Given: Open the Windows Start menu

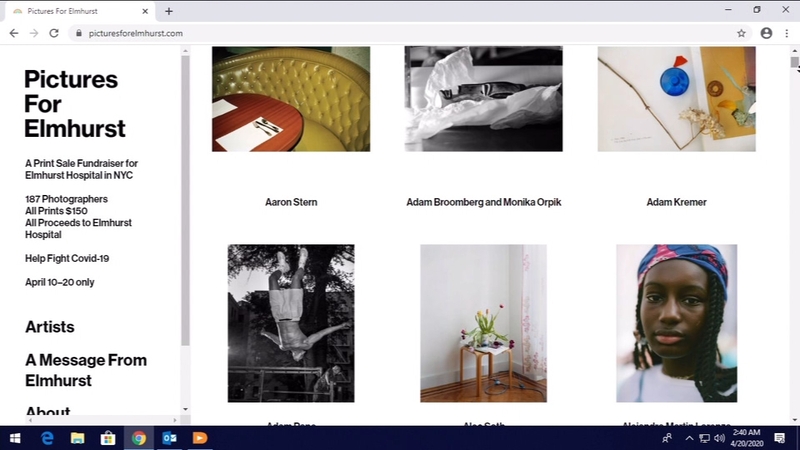Looking at the screenshot, I should click(15, 438).
